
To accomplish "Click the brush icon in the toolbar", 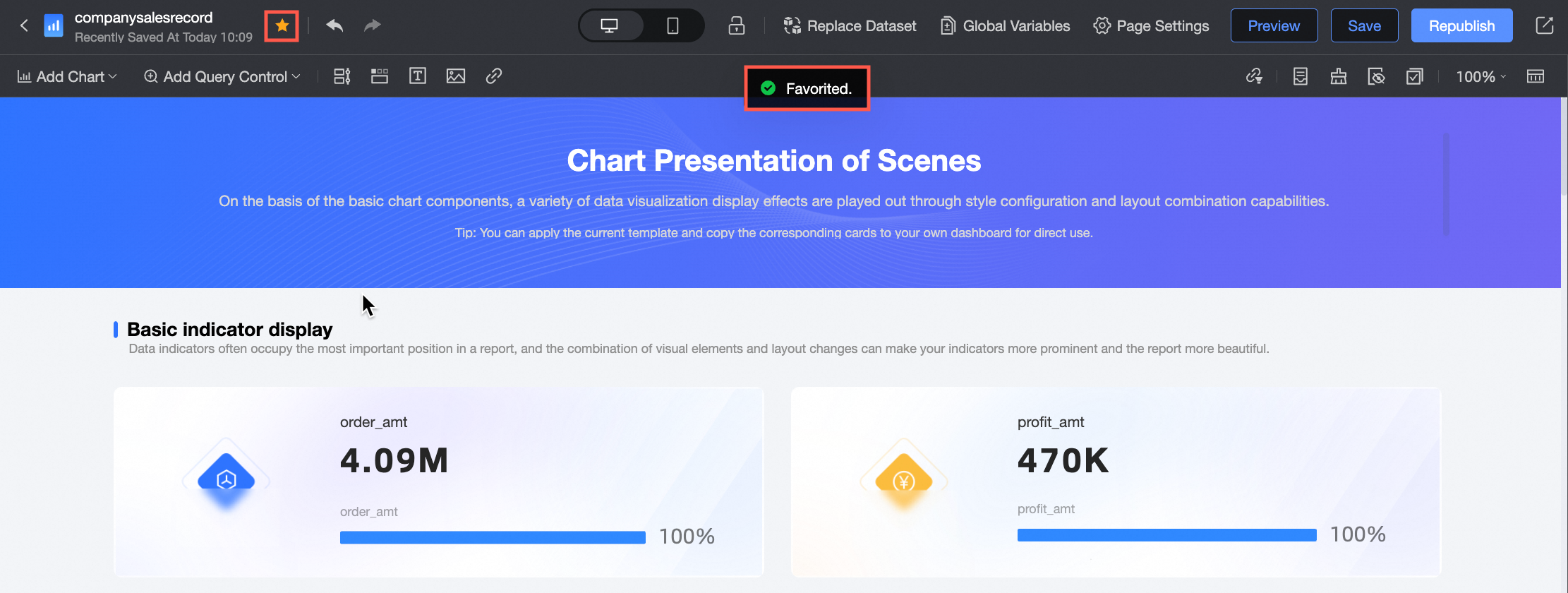I will pos(1339,76).
